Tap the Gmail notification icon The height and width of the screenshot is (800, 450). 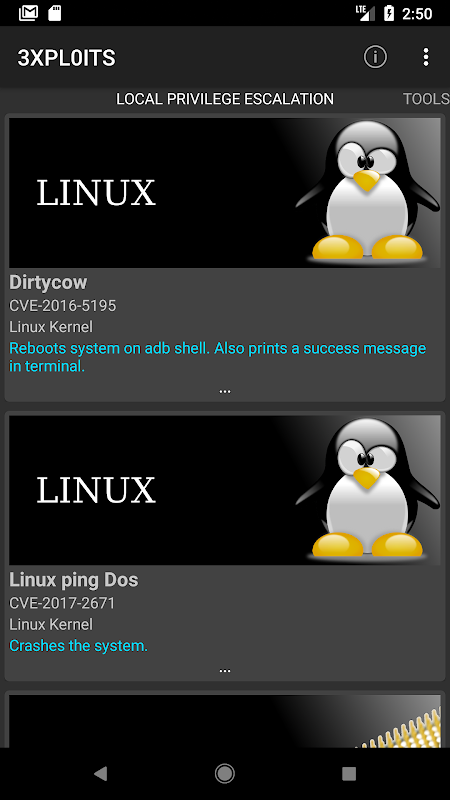click(x=29, y=13)
